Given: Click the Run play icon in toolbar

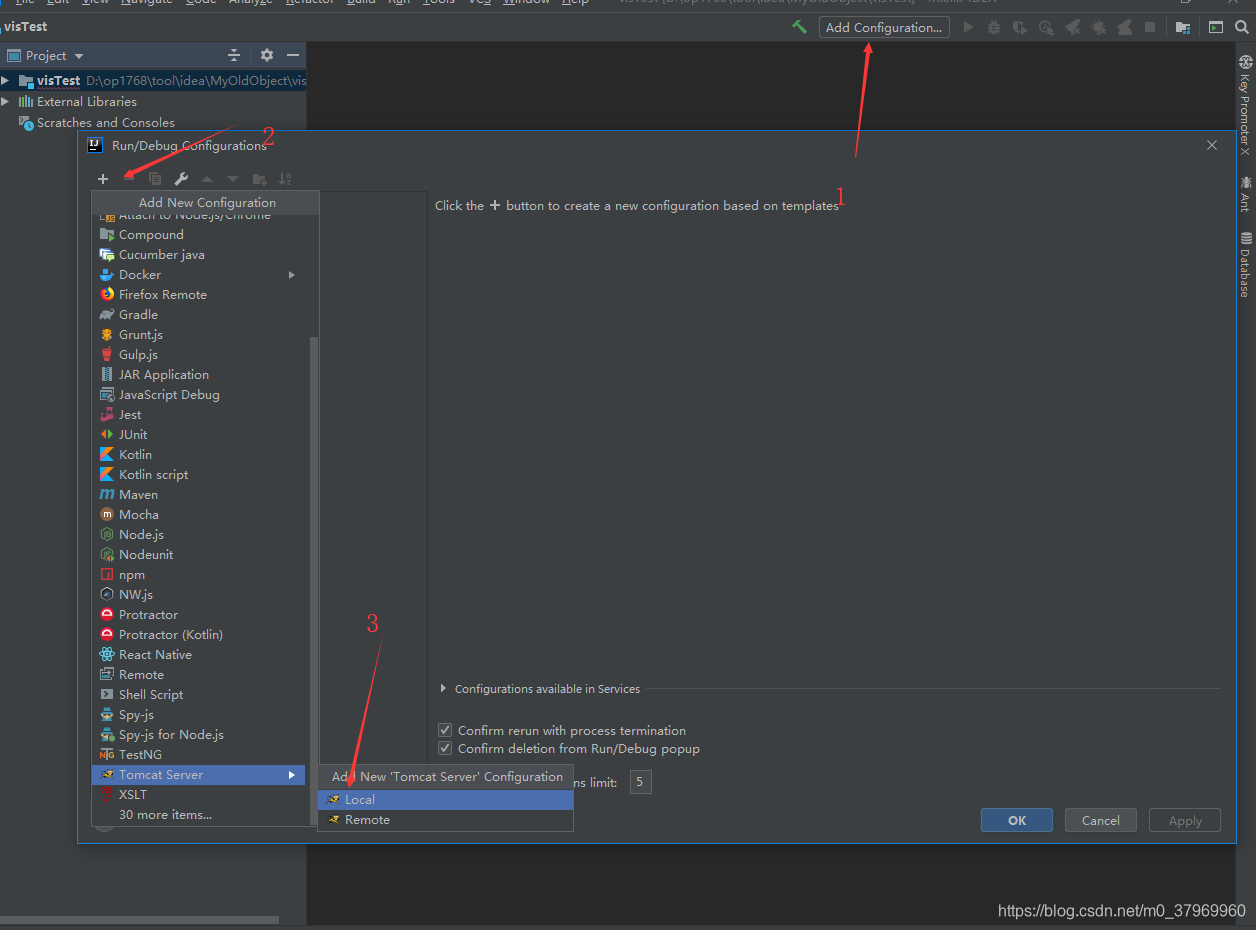Looking at the screenshot, I should click(968, 27).
